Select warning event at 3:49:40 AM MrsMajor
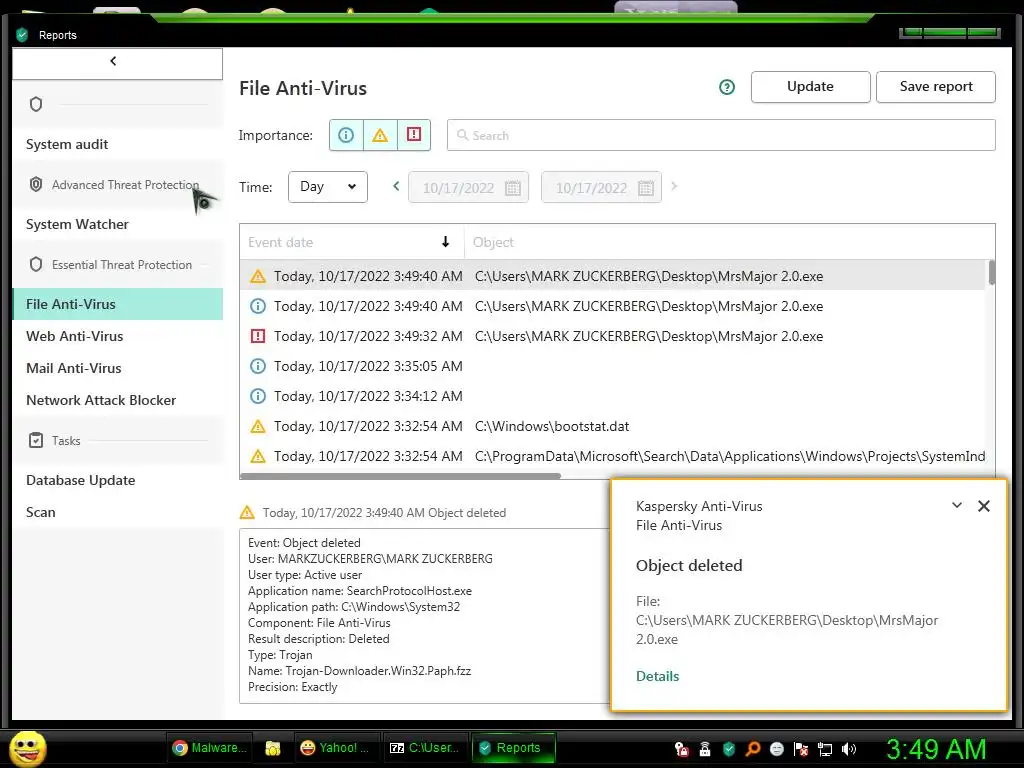This screenshot has height=768, width=1024. click(x=613, y=276)
